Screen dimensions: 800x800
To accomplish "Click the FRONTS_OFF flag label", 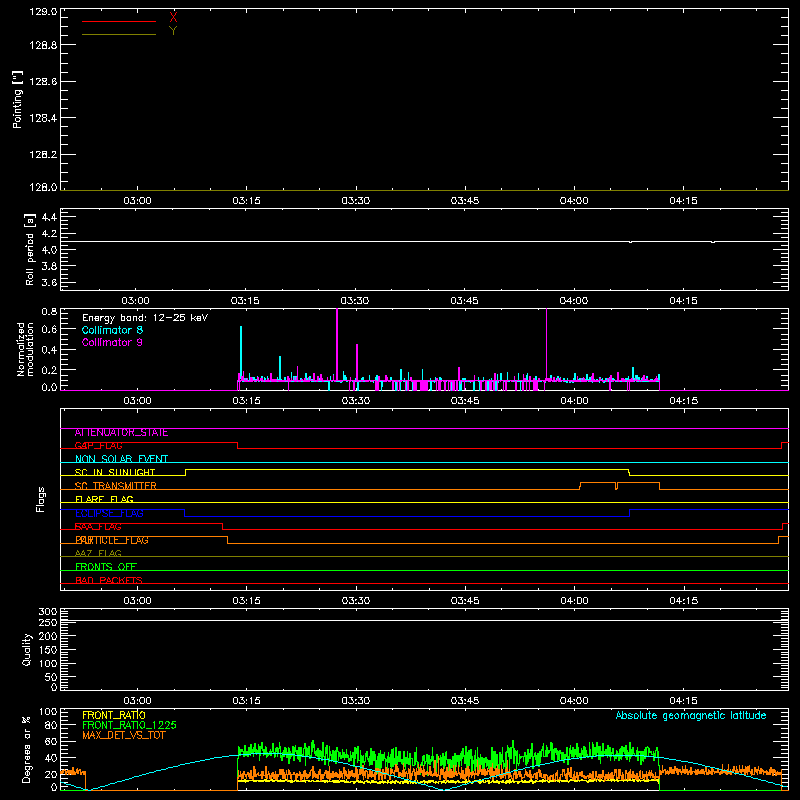I will (x=106, y=567).
